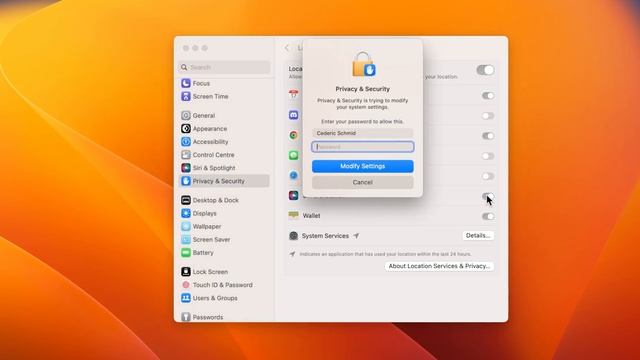Viewport: 640px width, 360px height.
Task: Click the Screen Saver sidebar icon
Action: pyautogui.click(x=186, y=239)
